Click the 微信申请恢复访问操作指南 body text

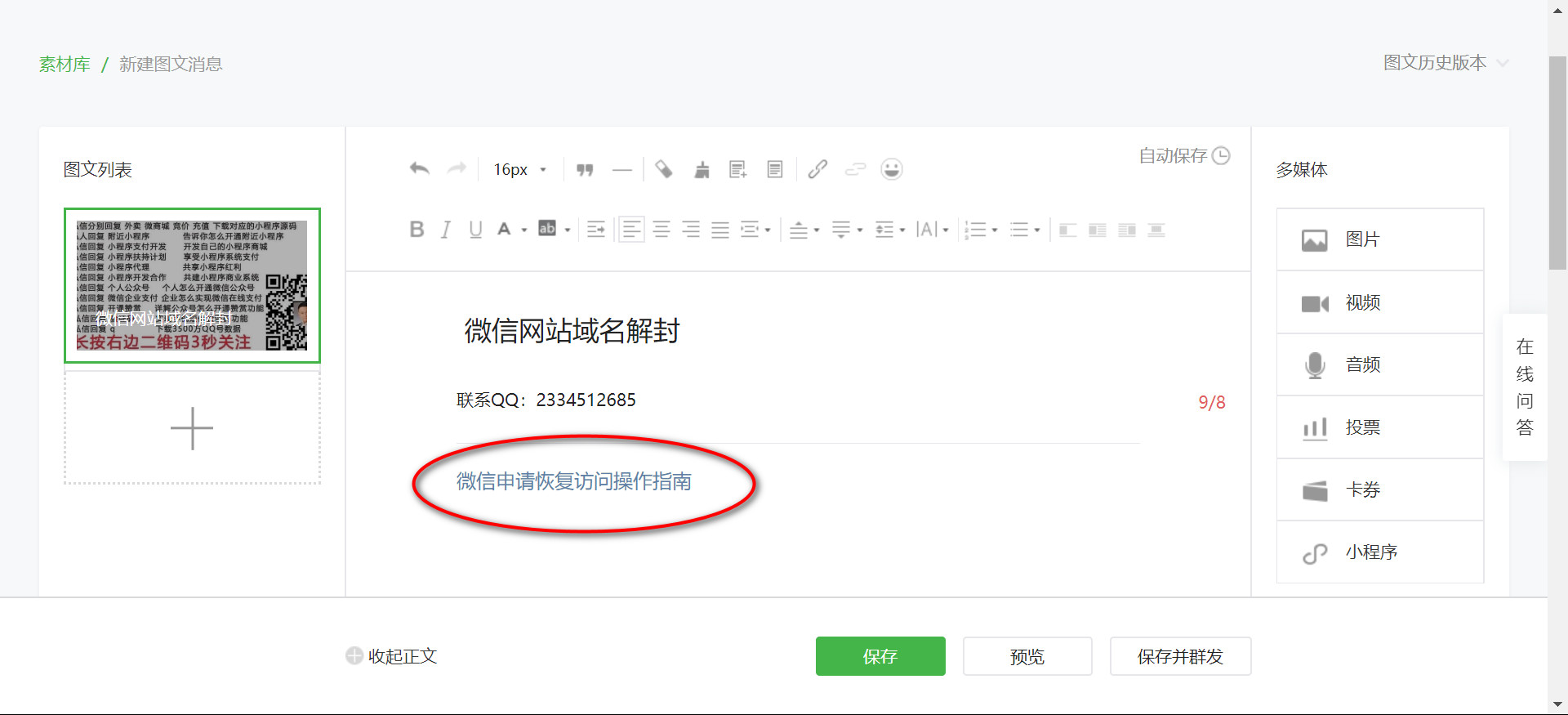pos(573,481)
